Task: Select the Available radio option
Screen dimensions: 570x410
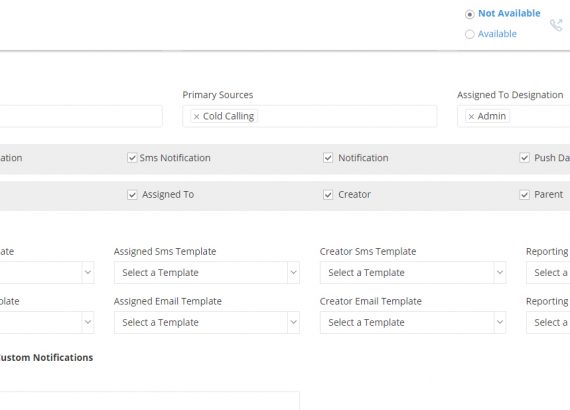Action: coord(470,34)
